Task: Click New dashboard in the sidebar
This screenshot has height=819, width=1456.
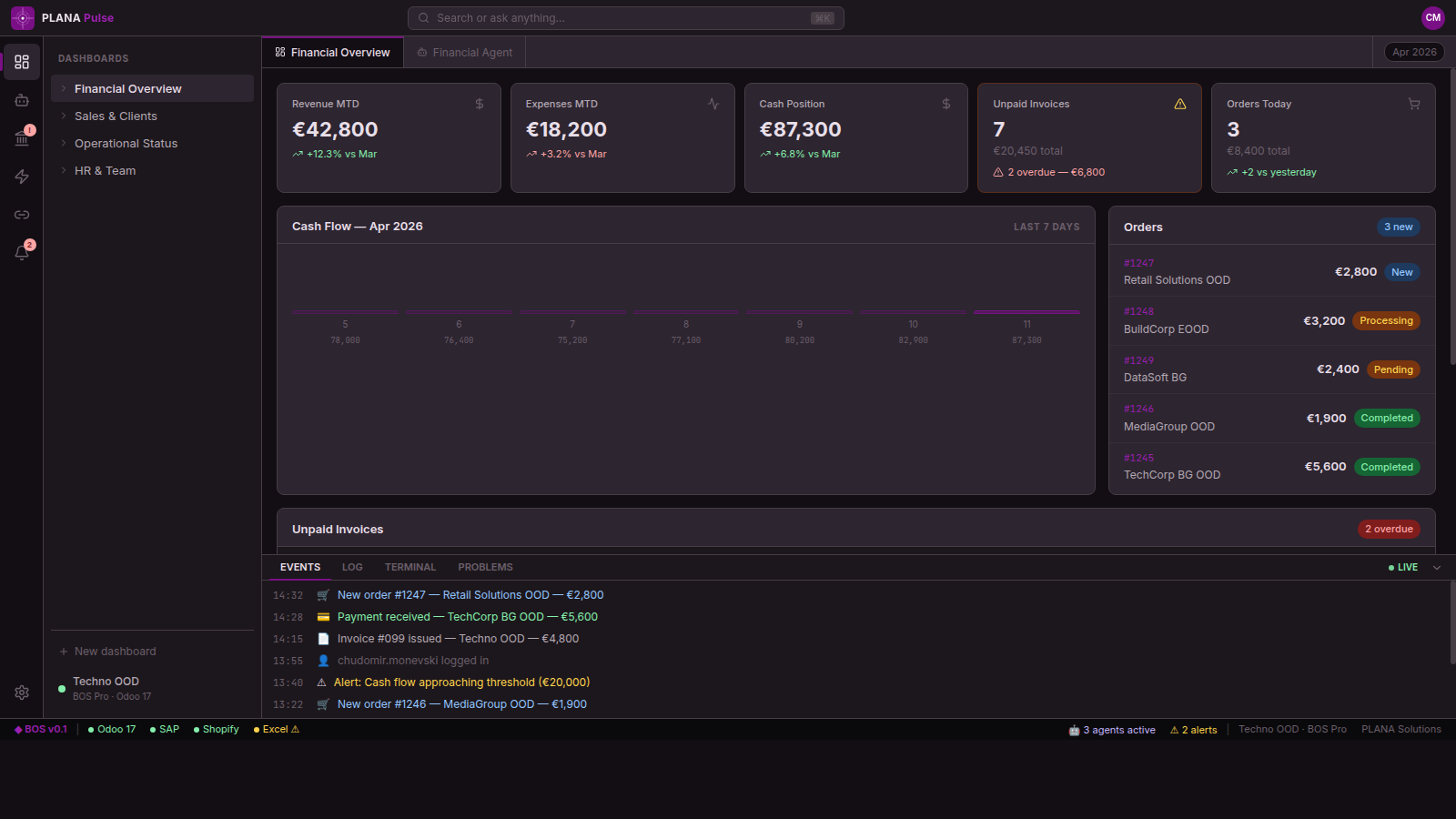Action: point(116,651)
